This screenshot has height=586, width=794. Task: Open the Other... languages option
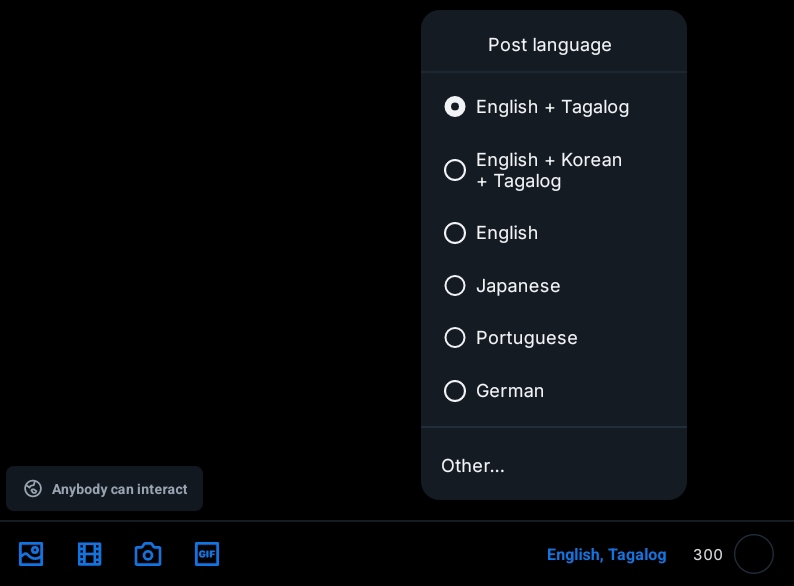coord(473,466)
